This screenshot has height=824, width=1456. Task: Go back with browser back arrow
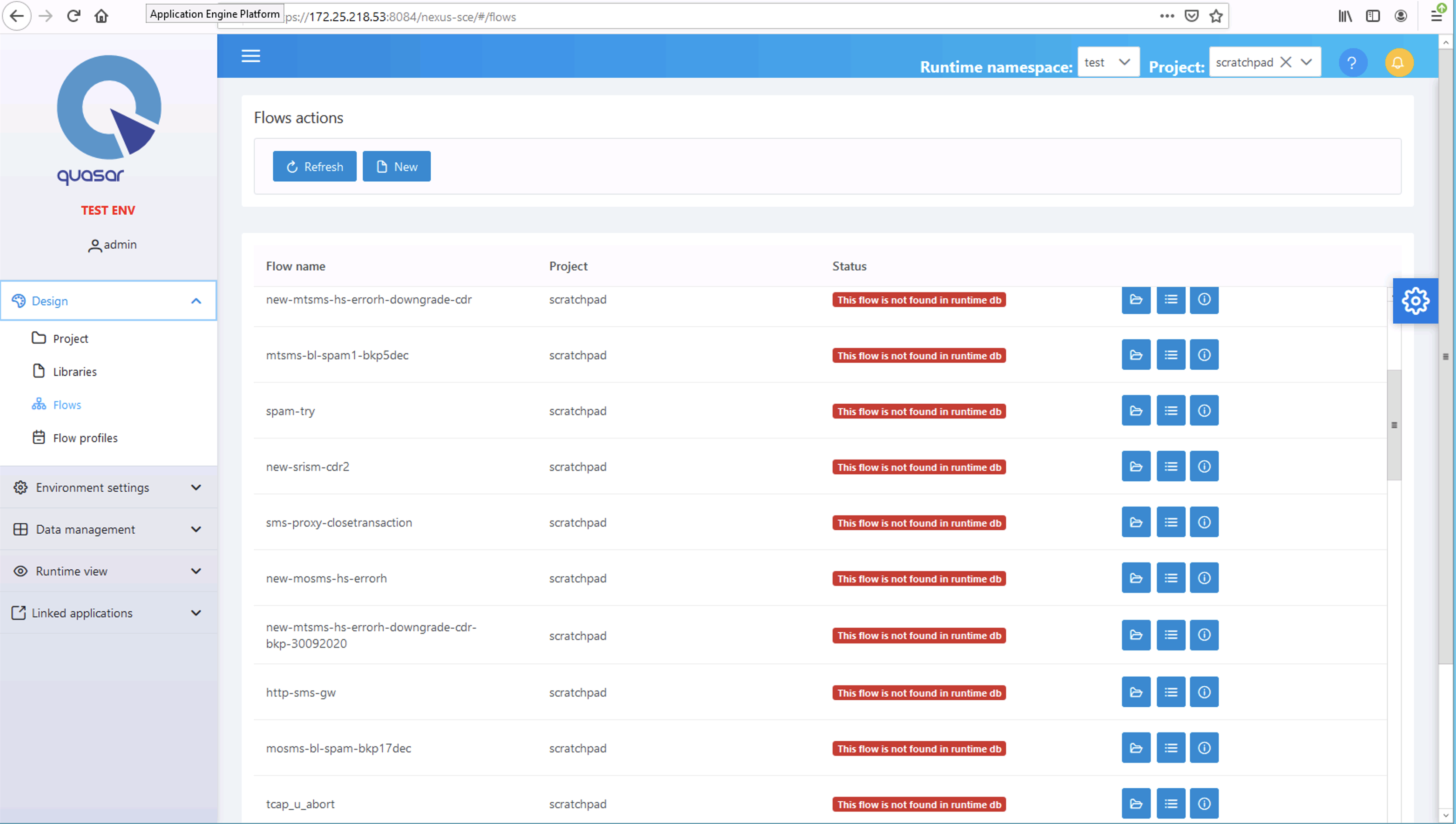coord(17,16)
